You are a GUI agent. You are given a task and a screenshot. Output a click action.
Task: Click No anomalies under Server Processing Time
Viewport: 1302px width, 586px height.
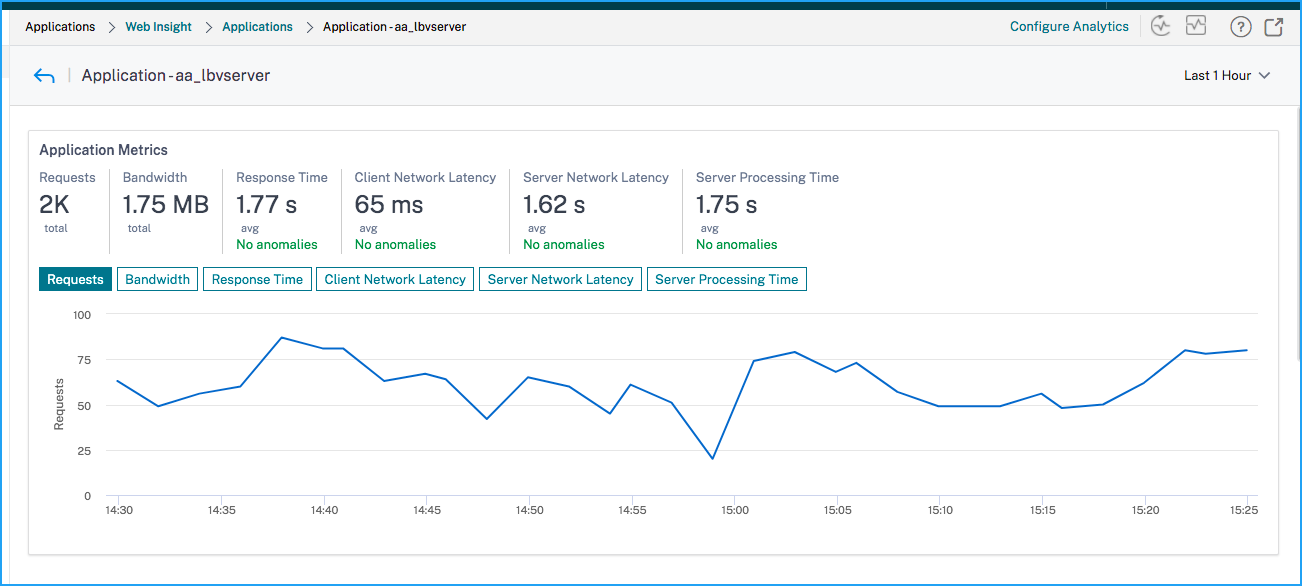click(736, 244)
